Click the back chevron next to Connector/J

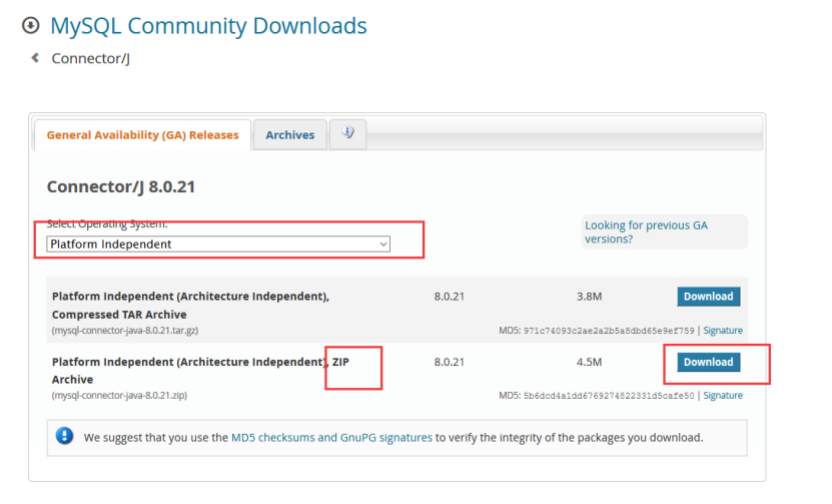[35, 58]
